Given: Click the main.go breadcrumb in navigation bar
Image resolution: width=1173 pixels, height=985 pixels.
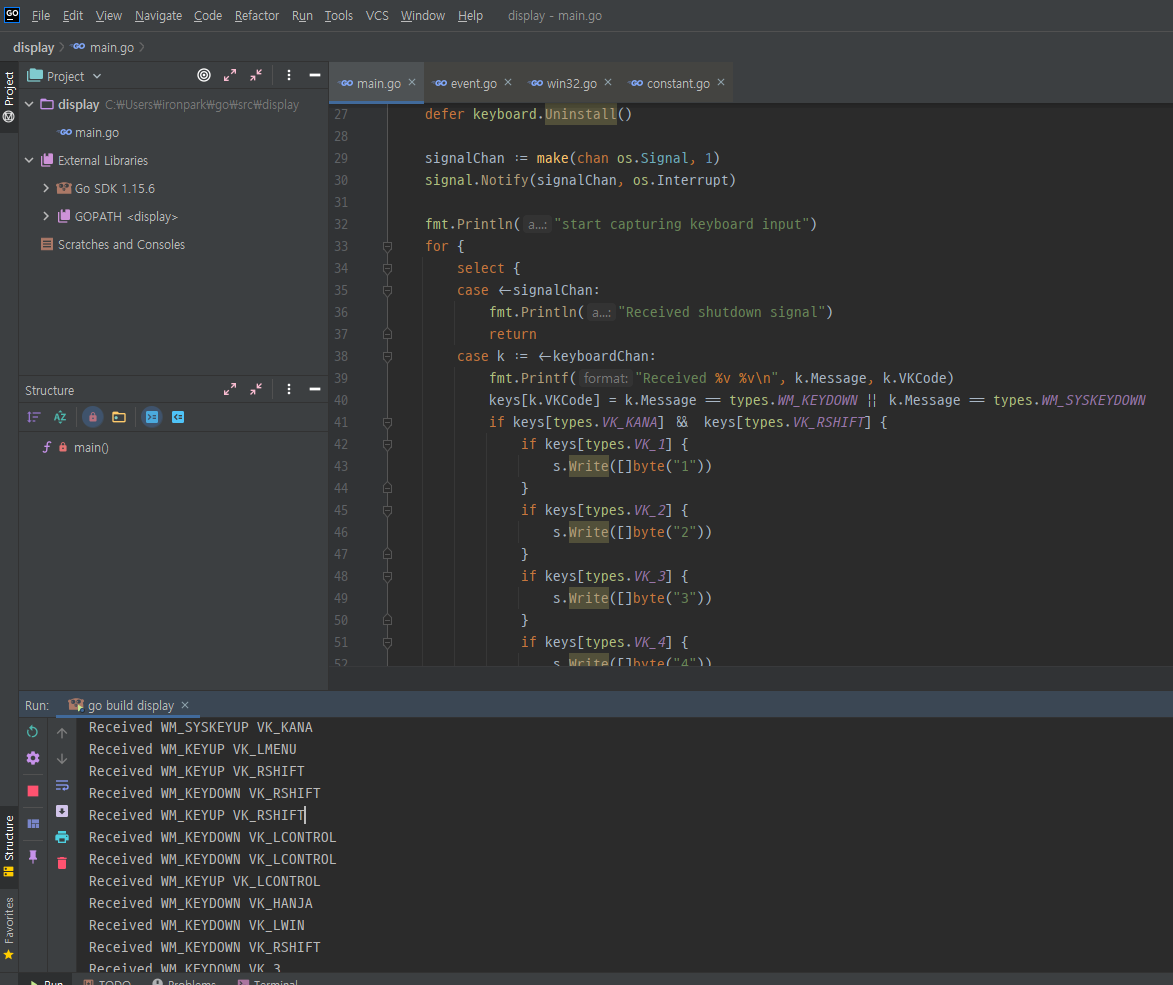Looking at the screenshot, I should point(103,47).
